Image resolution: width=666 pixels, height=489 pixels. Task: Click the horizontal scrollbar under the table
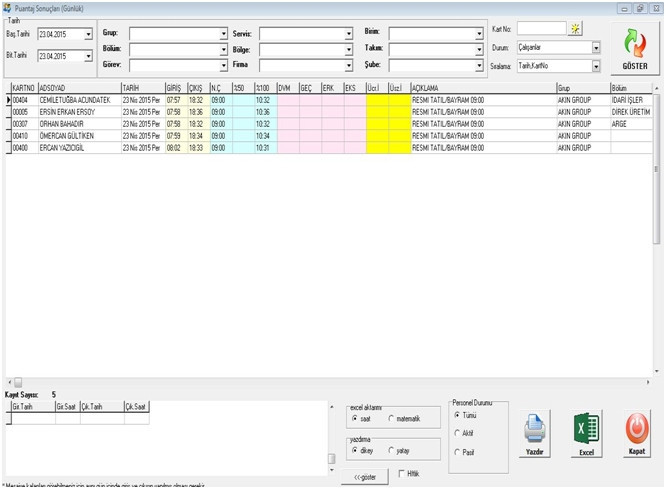330,383
